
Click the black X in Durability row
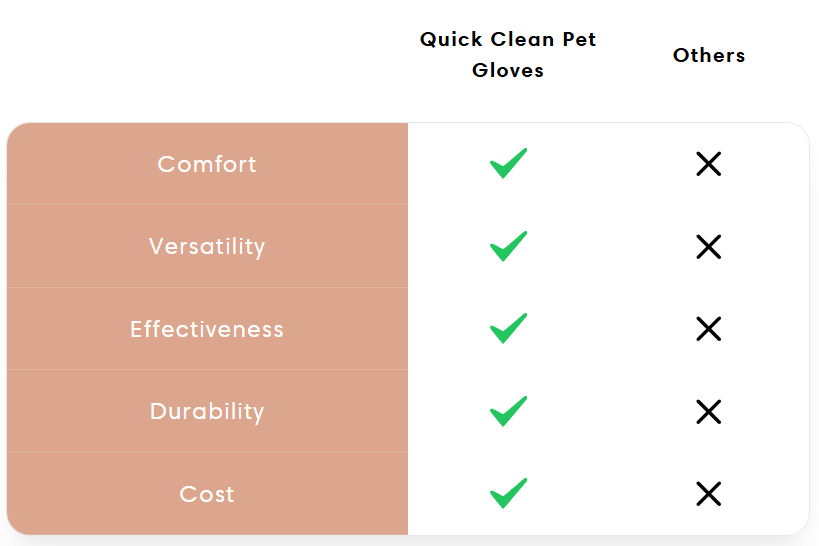[708, 411]
